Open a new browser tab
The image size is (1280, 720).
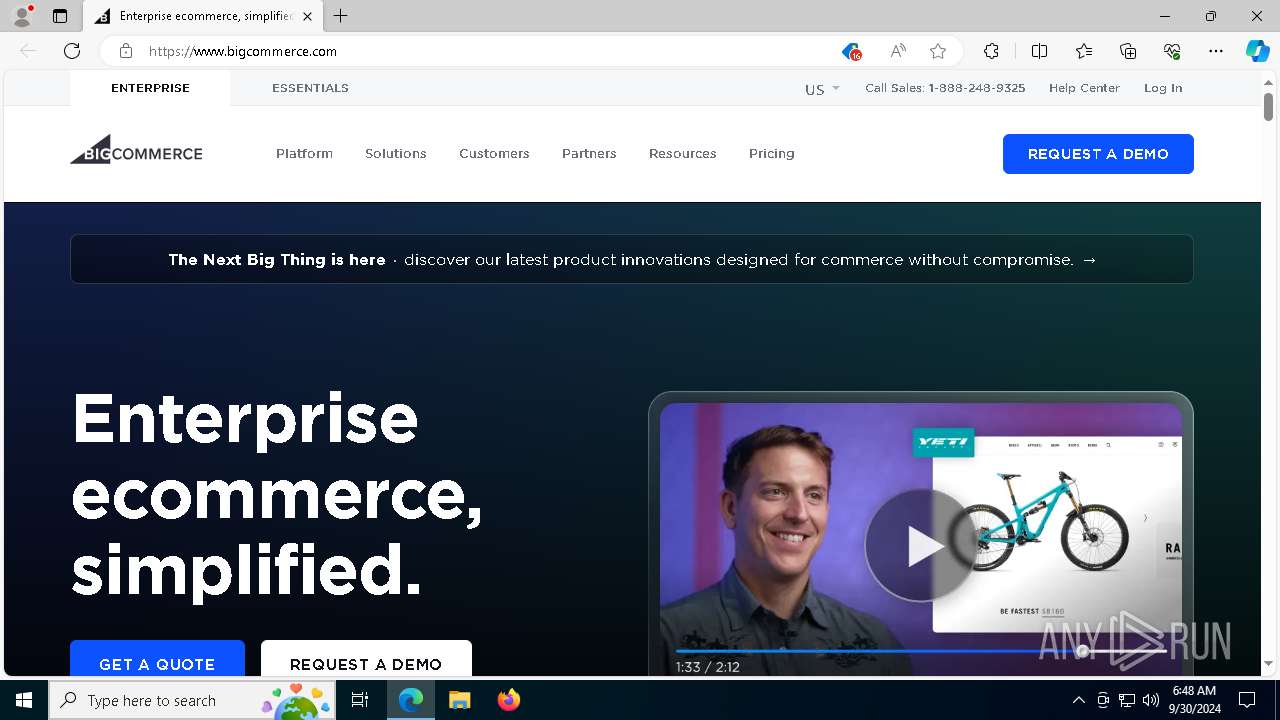[x=341, y=16]
